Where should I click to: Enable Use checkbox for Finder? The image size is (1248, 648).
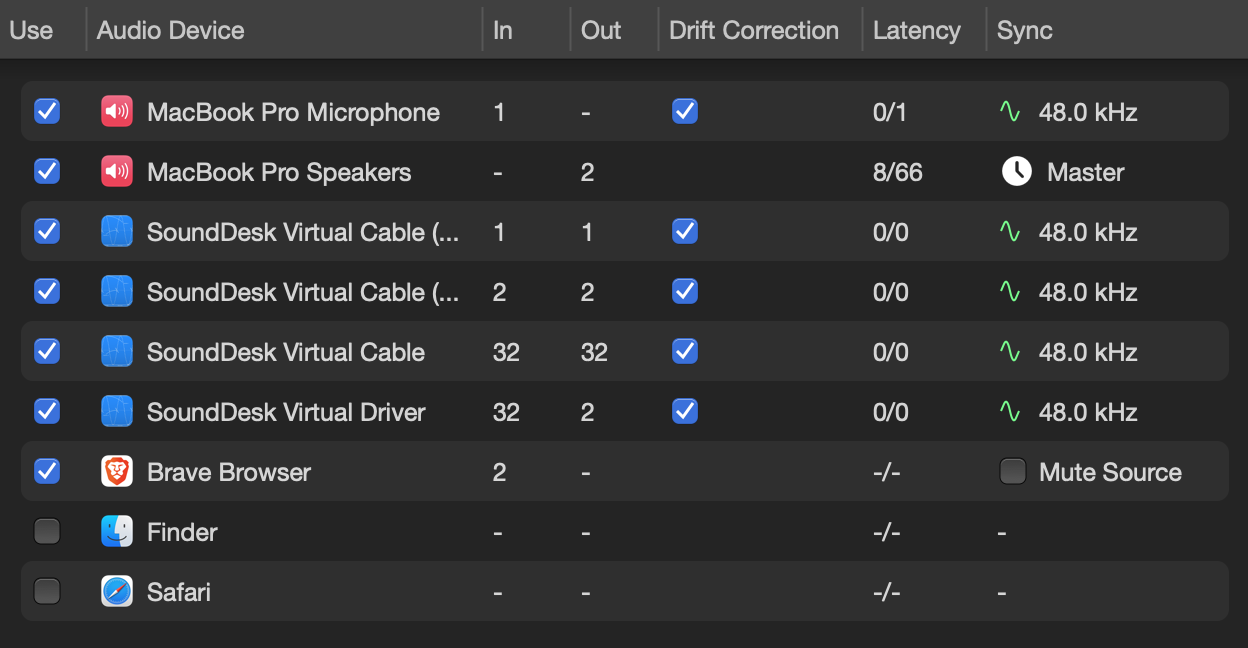[47, 531]
